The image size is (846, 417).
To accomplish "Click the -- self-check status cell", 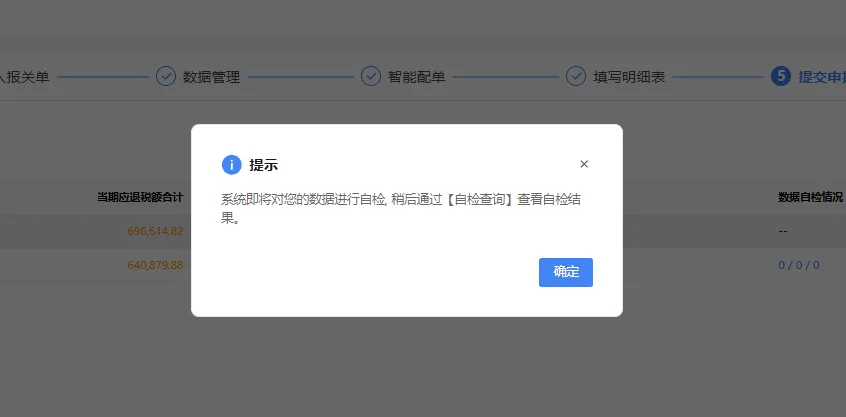I will point(783,231).
